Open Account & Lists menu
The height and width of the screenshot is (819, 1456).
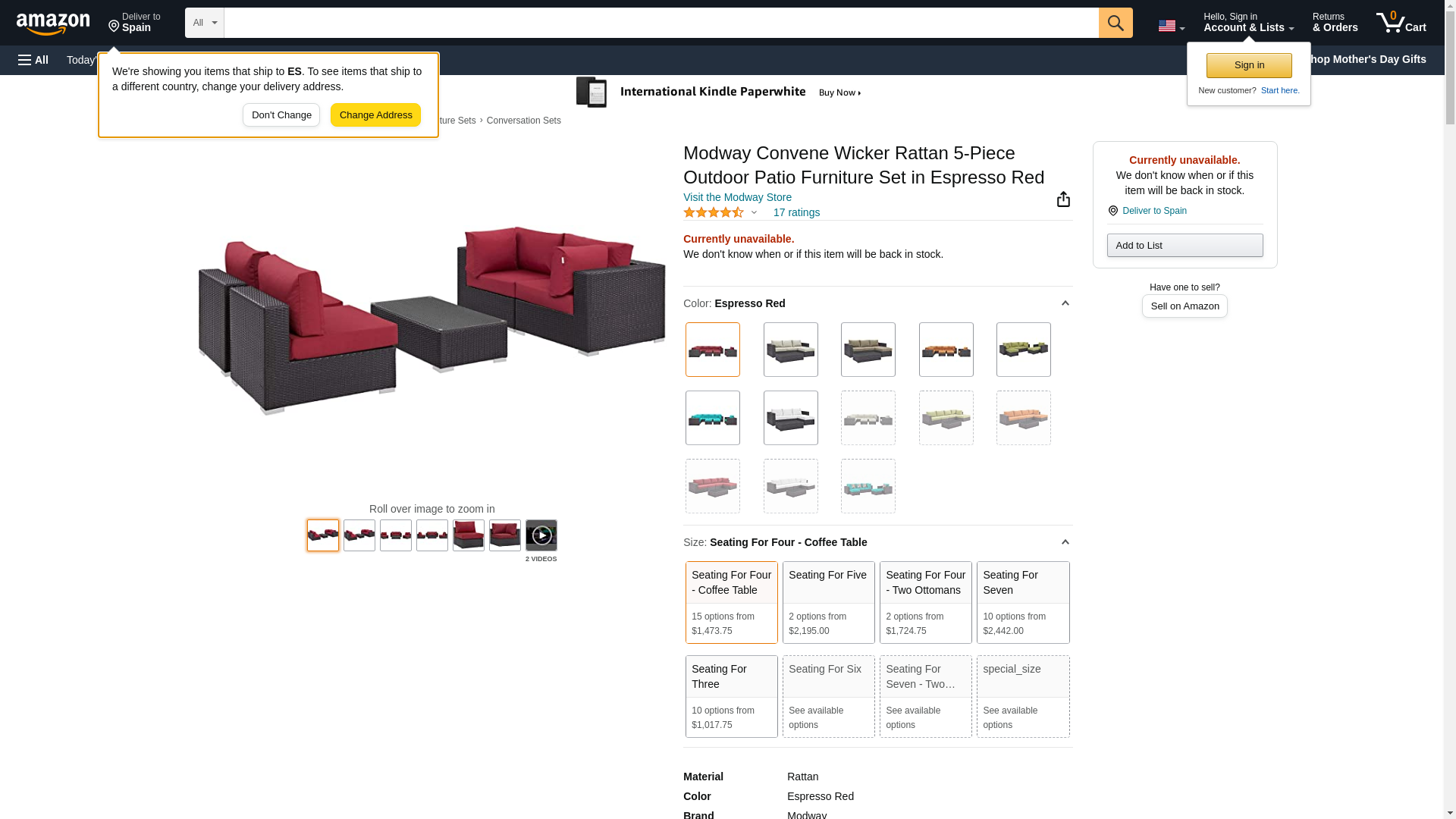point(1248,22)
